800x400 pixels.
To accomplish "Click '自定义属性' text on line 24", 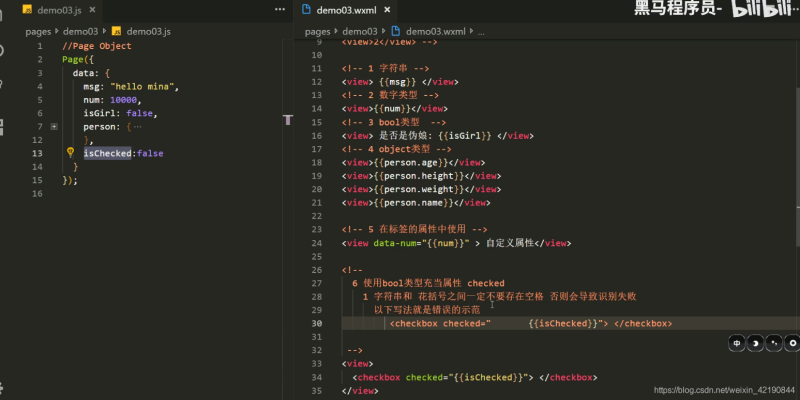I will click(510, 243).
